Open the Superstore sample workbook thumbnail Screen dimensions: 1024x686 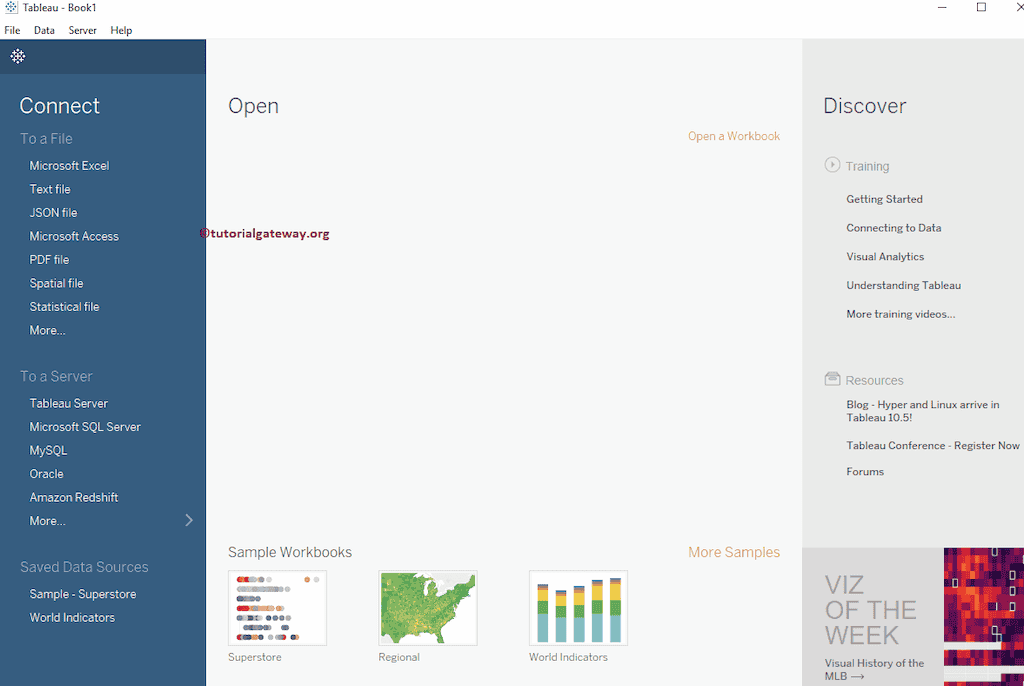(x=277, y=608)
